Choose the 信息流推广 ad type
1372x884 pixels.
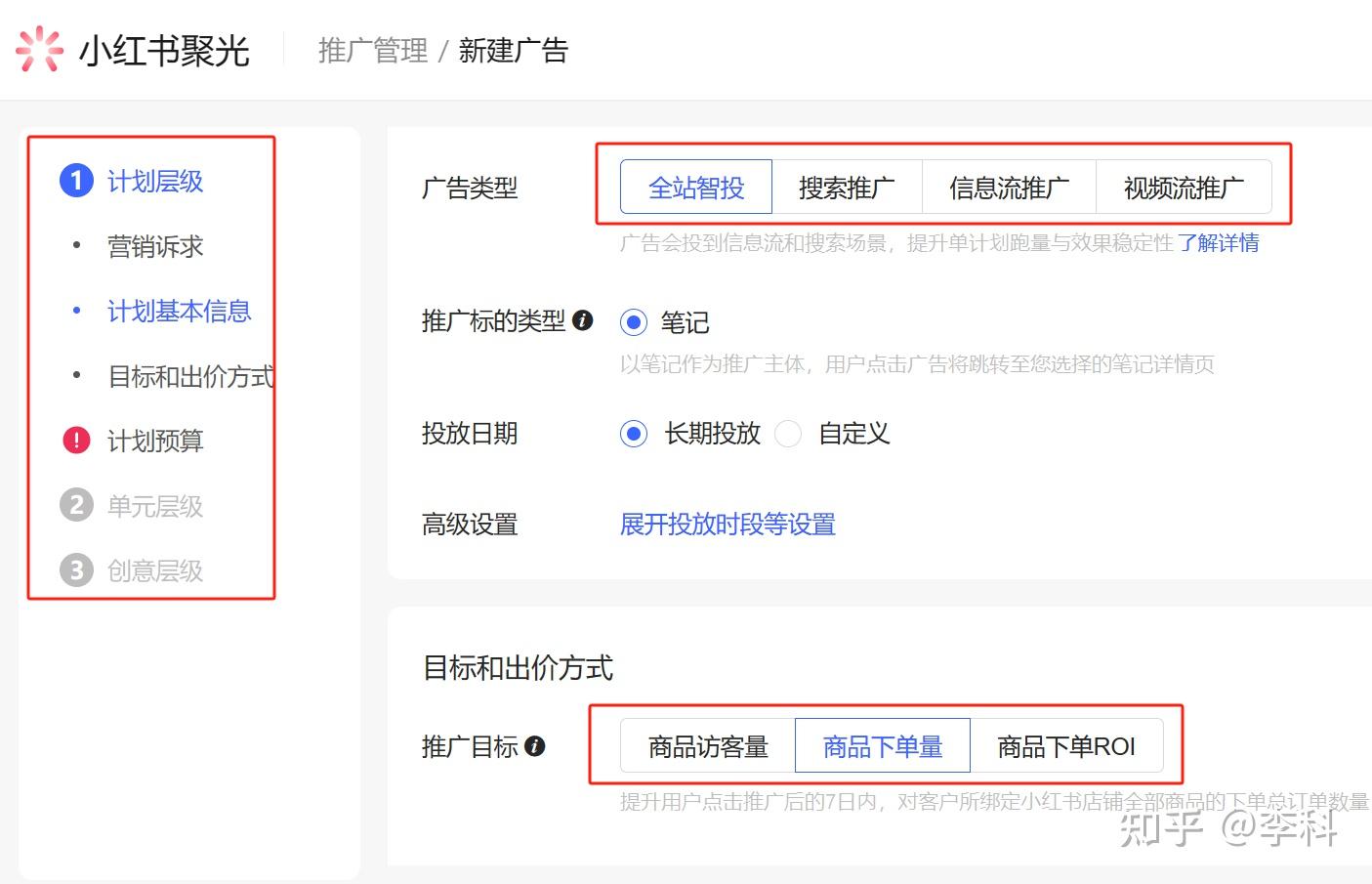coord(1009,187)
